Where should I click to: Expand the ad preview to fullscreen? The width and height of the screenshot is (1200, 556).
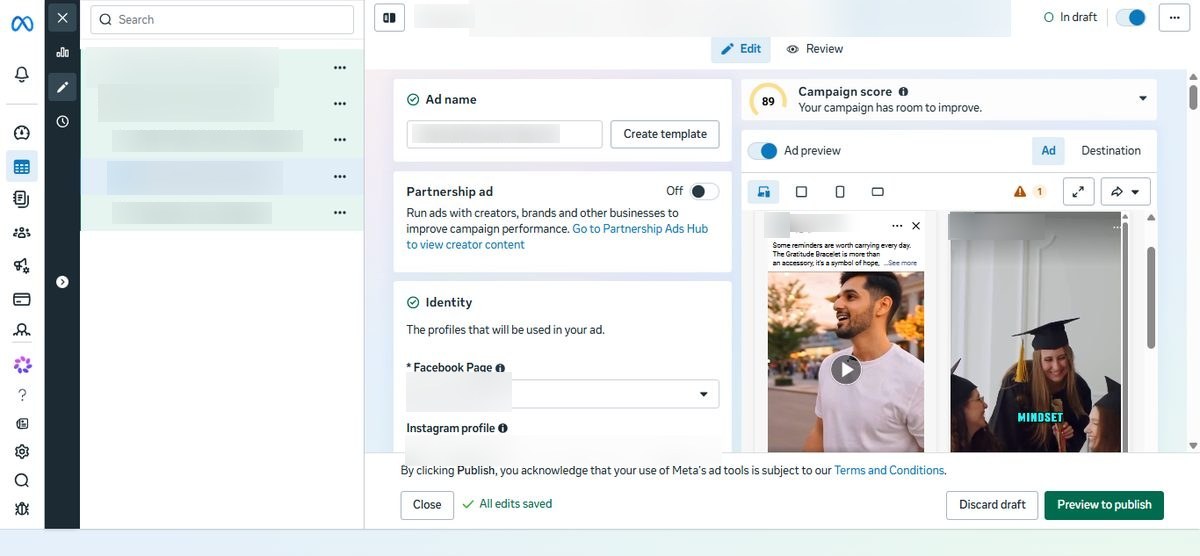[x=1077, y=191]
